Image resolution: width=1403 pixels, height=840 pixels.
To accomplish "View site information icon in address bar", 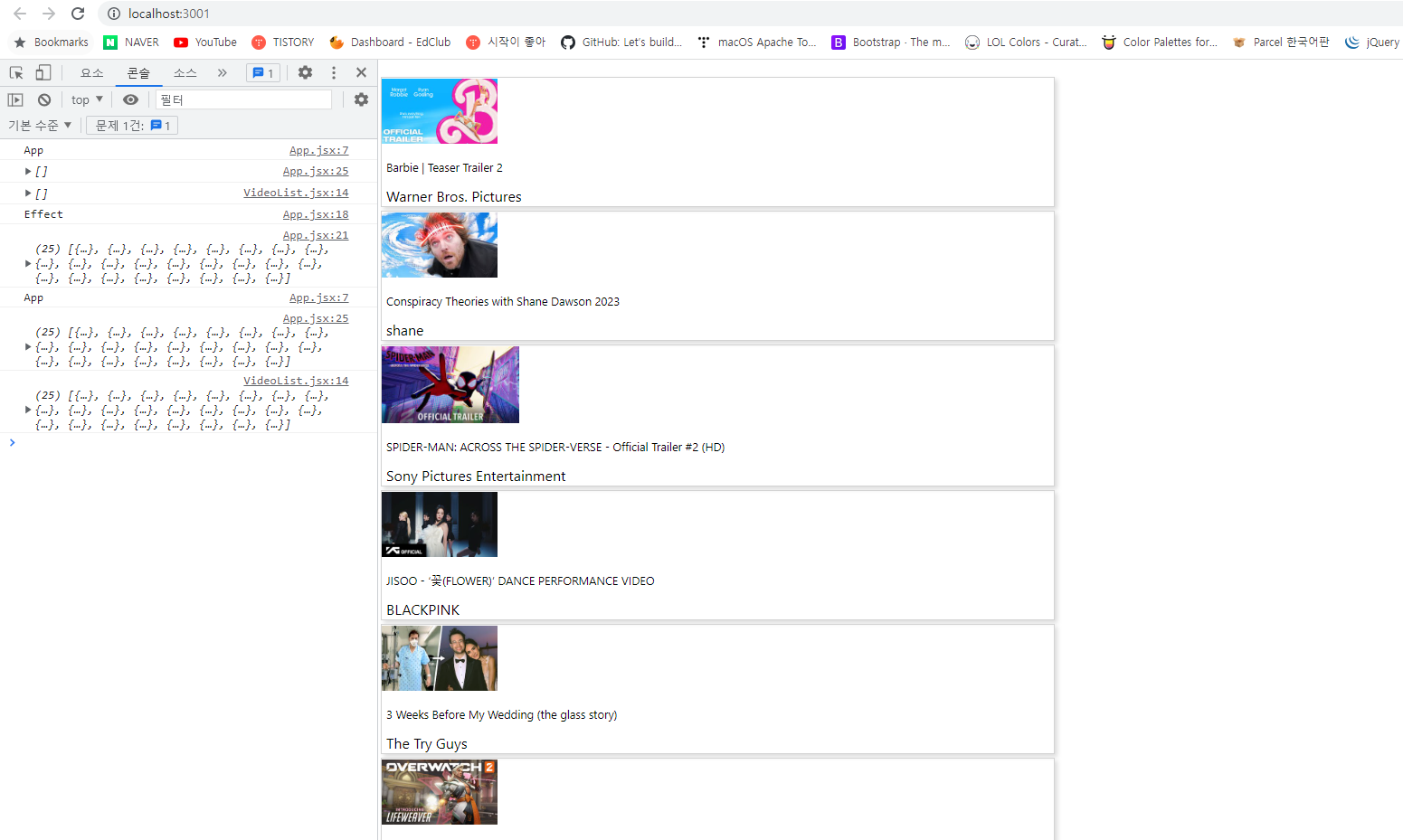I will click(114, 14).
